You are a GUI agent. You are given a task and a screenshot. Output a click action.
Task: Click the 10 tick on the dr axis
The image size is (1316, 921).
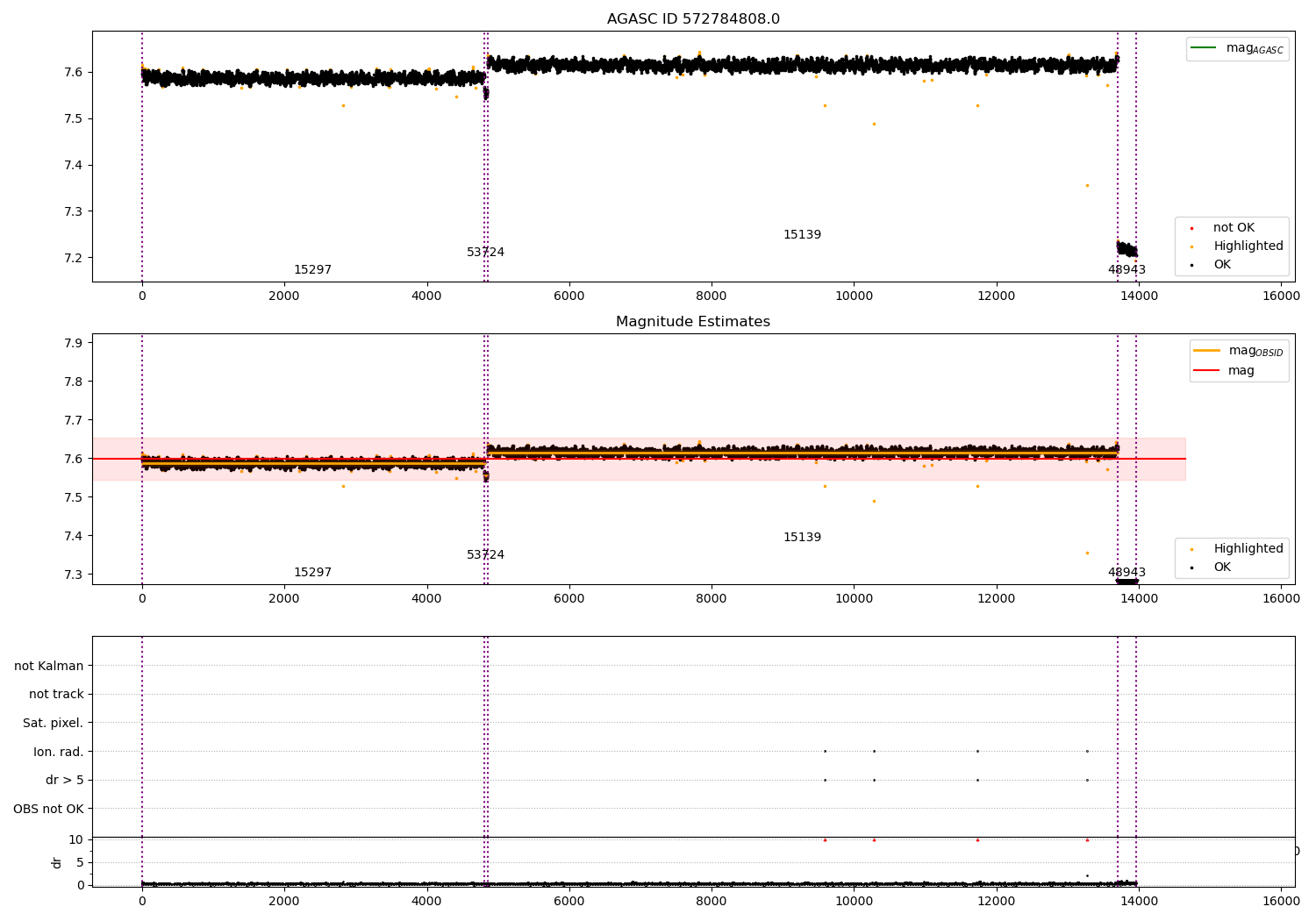click(75, 839)
